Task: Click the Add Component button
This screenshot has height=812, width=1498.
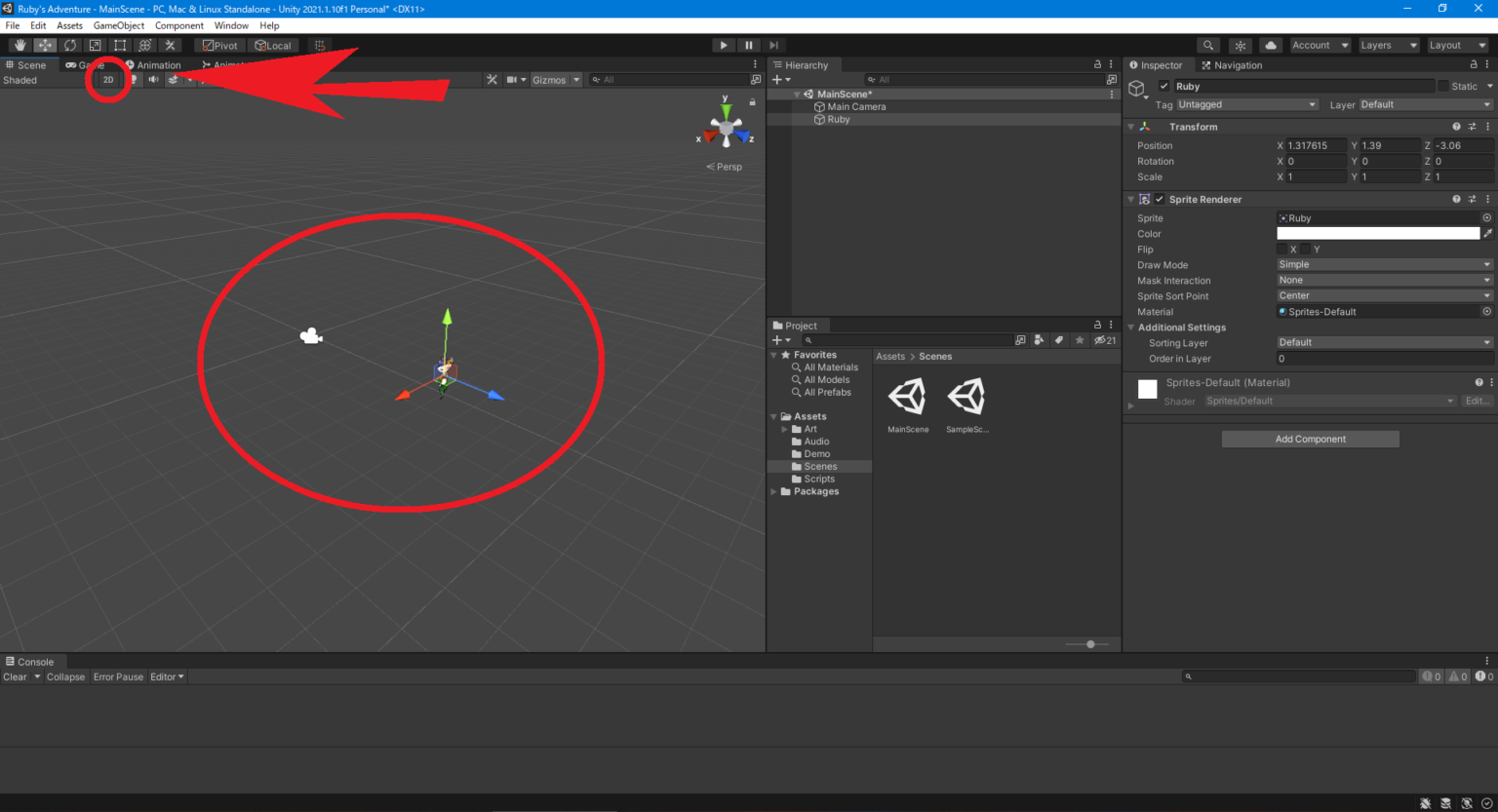Action: (1310, 440)
